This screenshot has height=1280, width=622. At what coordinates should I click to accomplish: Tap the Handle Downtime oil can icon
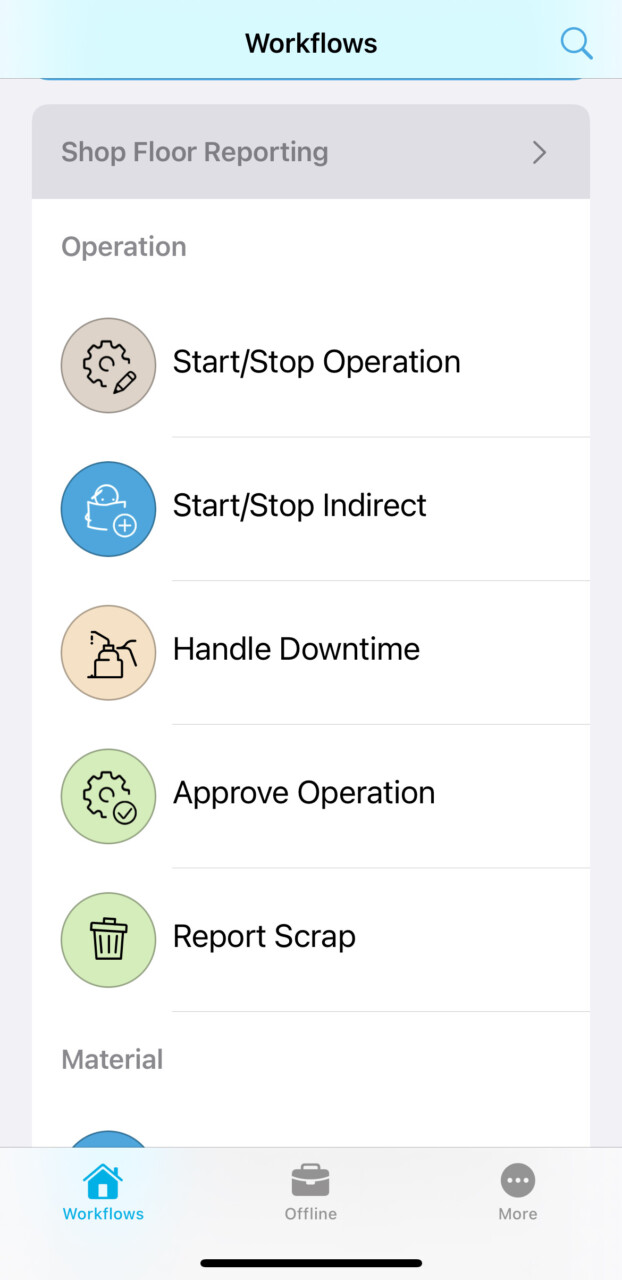coord(108,652)
